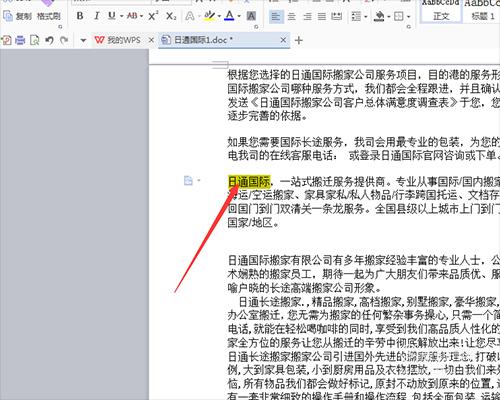Open font dialog launcher
This screenshot has width=500, height=400.
[256, 27]
